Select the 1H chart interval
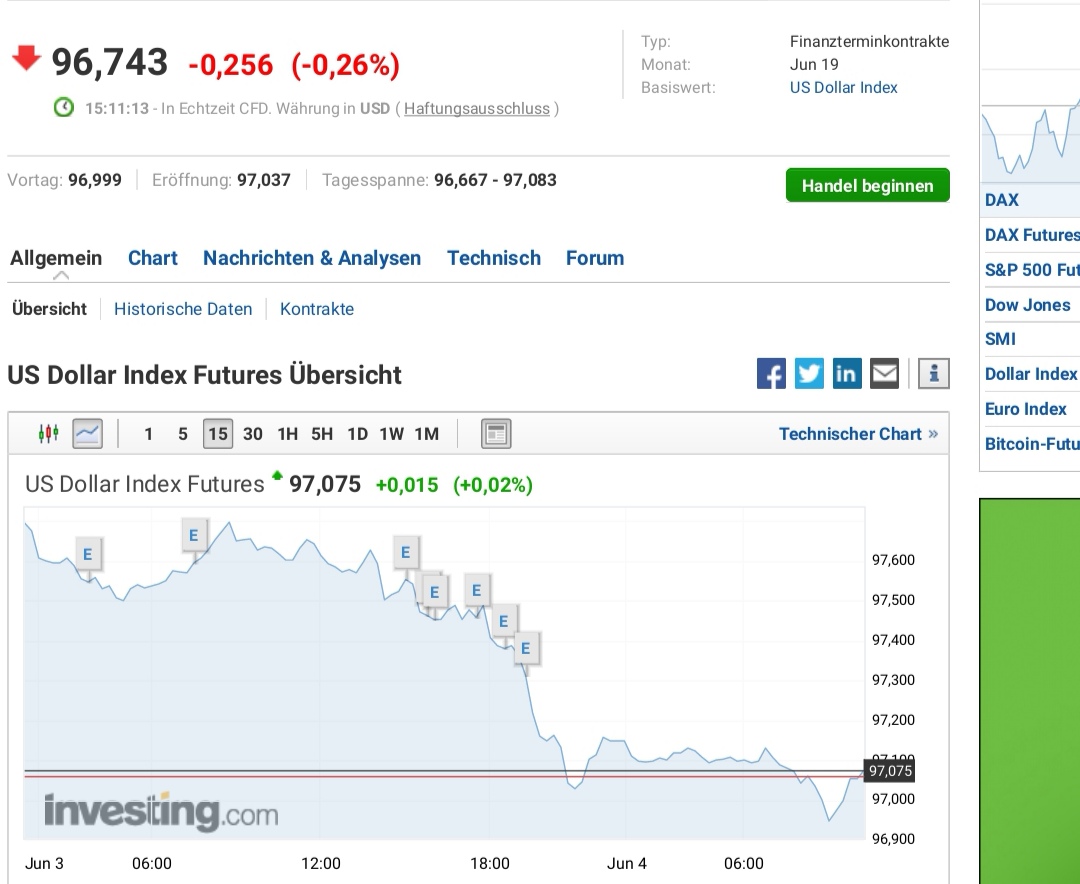 pyautogui.click(x=288, y=434)
